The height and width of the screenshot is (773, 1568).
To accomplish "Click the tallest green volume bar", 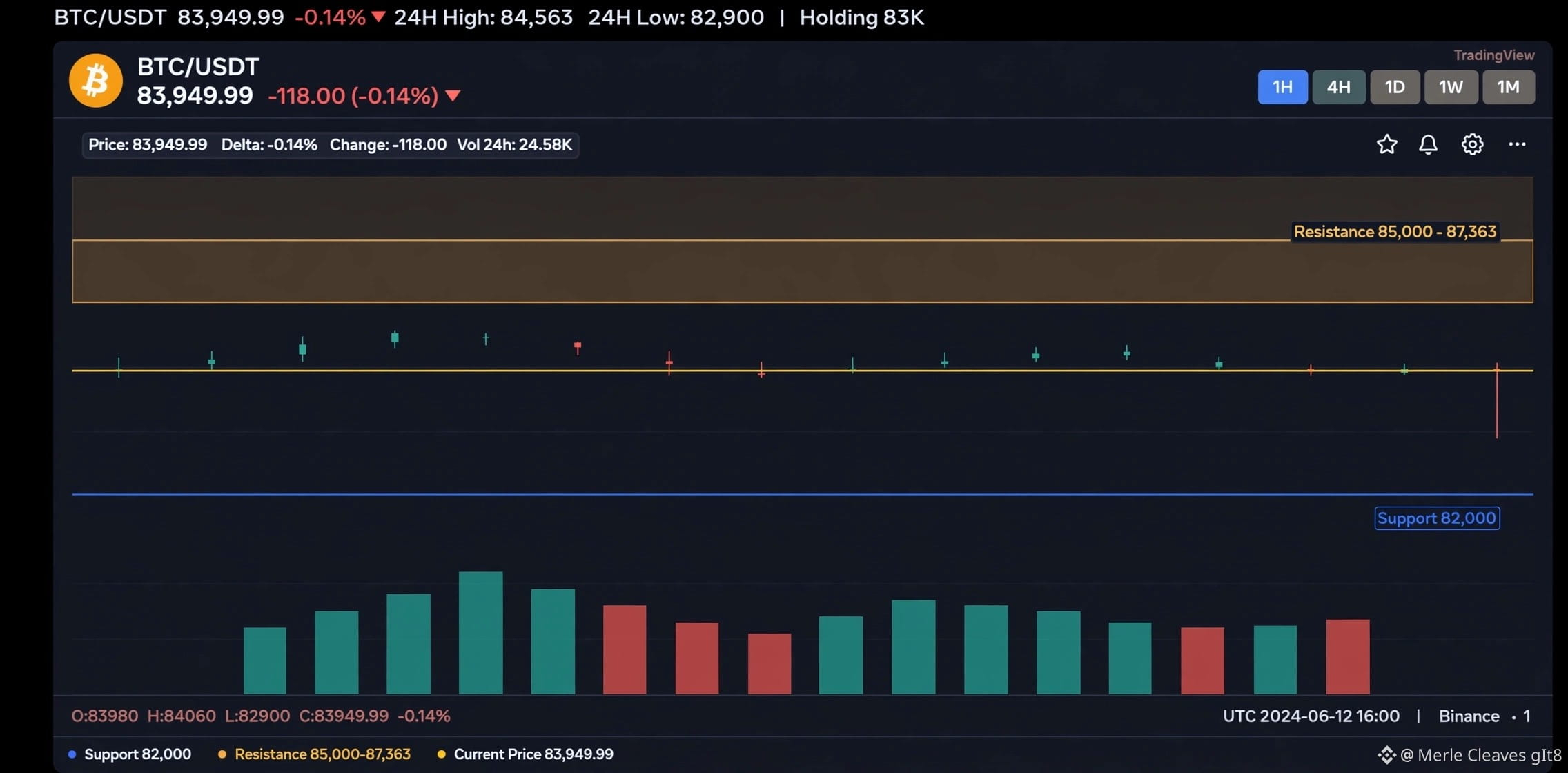I will click(480, 633).
